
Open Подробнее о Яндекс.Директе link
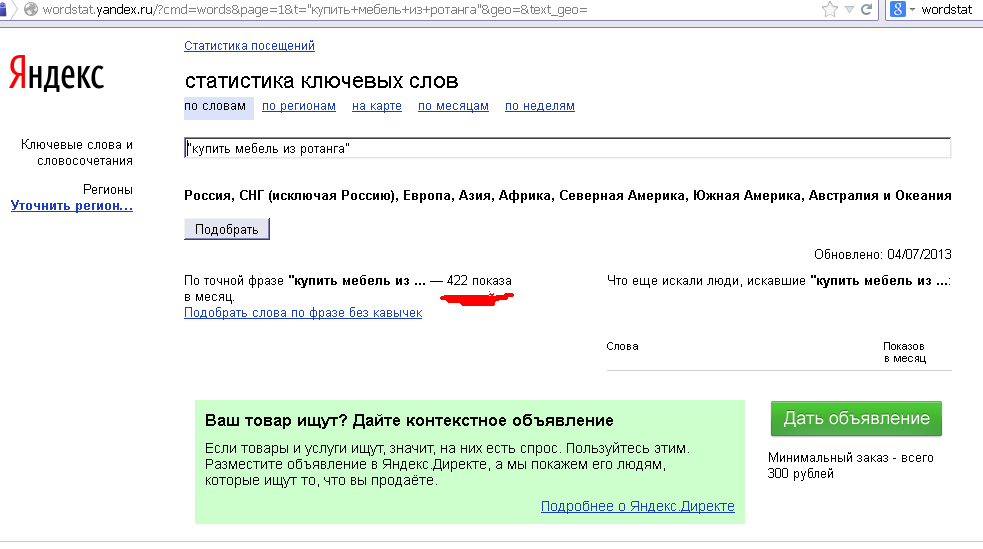638,506
